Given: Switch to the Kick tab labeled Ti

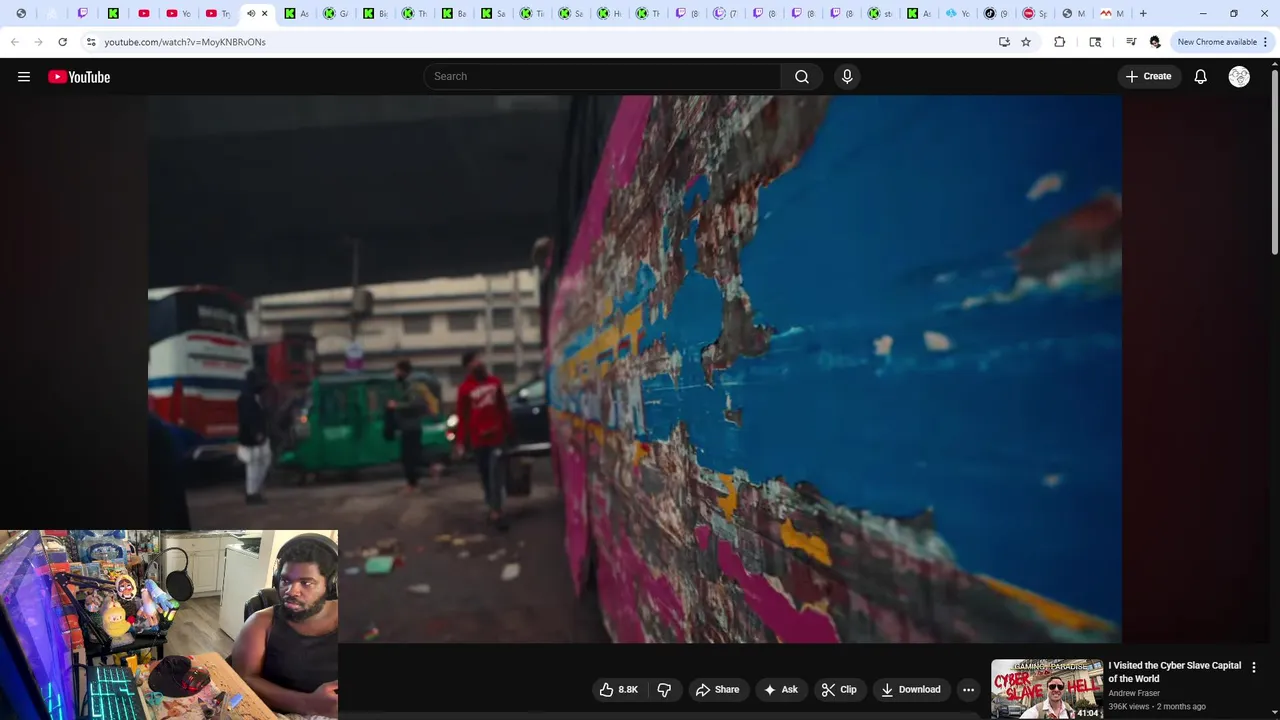Looking at the screenshot, I should (x=532, y=14).
